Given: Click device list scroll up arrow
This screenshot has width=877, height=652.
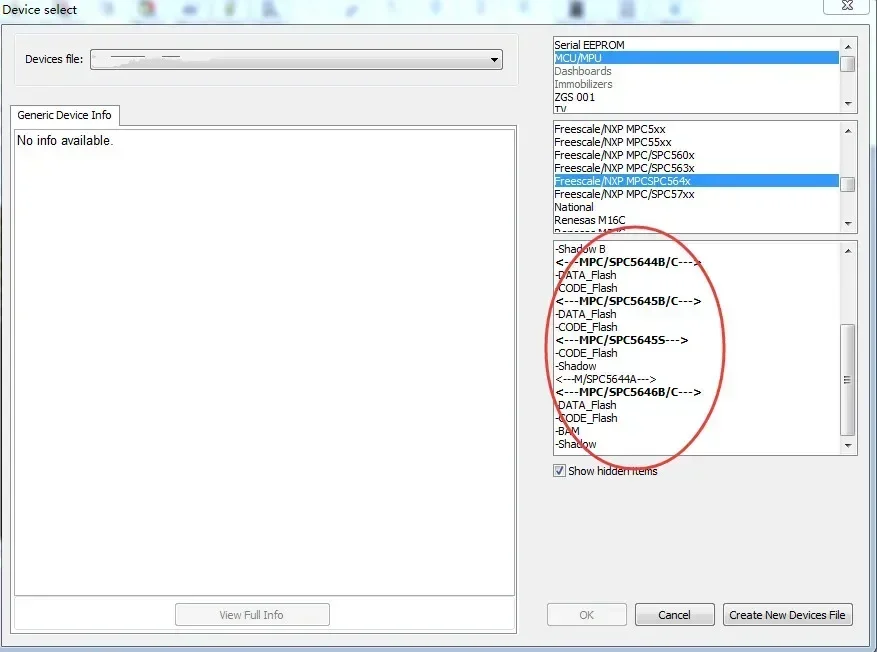Looking at the screenshot, I should pyautogui.click(x=848, y=251).
